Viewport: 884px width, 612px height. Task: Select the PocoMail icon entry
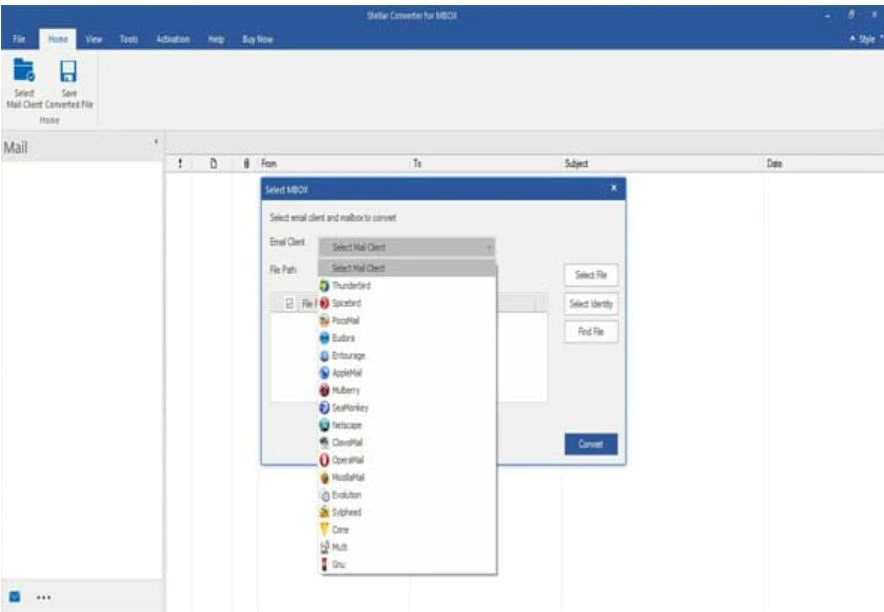(x=324, y=321)
